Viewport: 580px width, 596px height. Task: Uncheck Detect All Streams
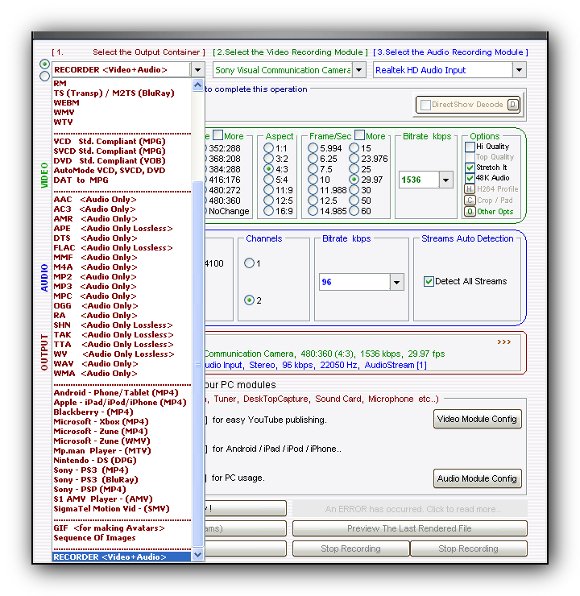click(429, 281)
